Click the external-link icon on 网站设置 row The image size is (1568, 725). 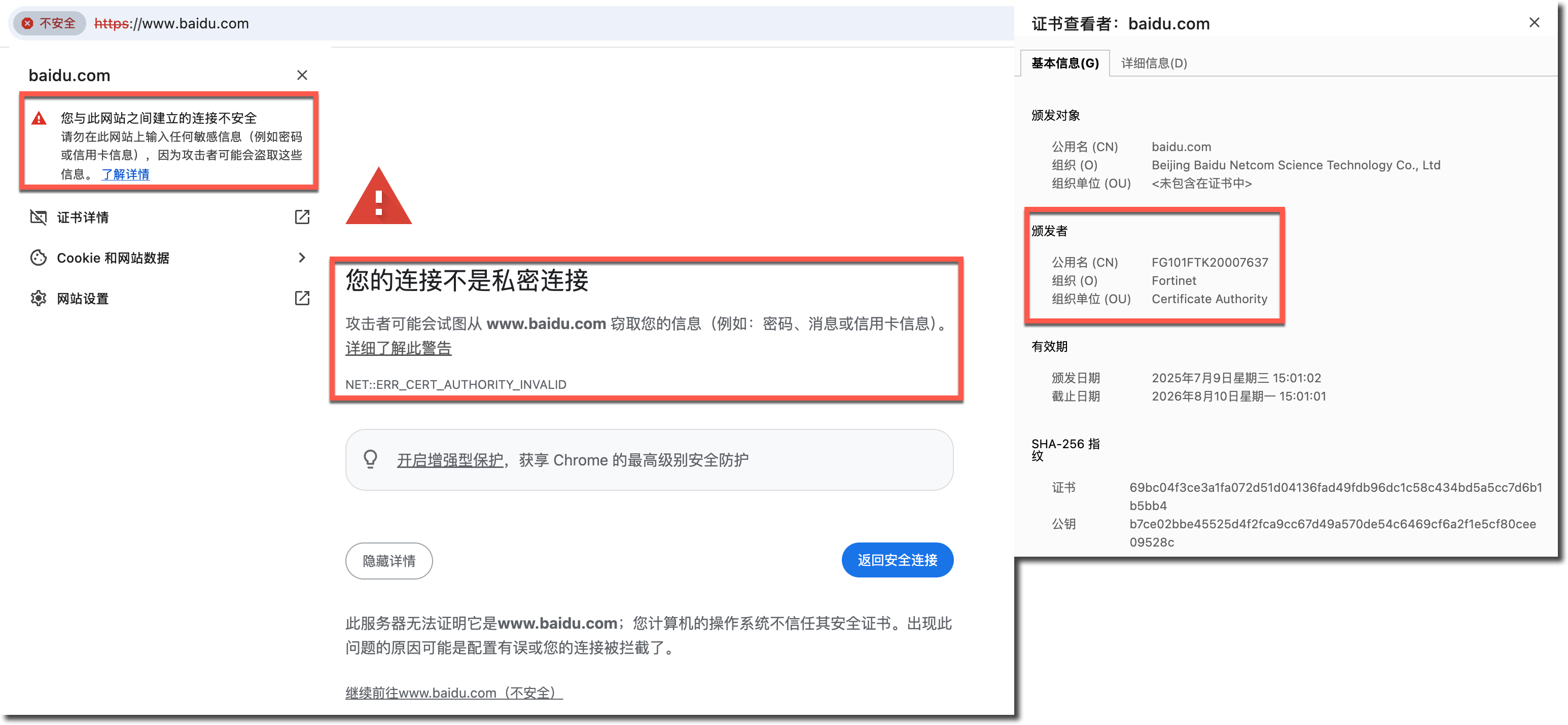tap(302, 298)
